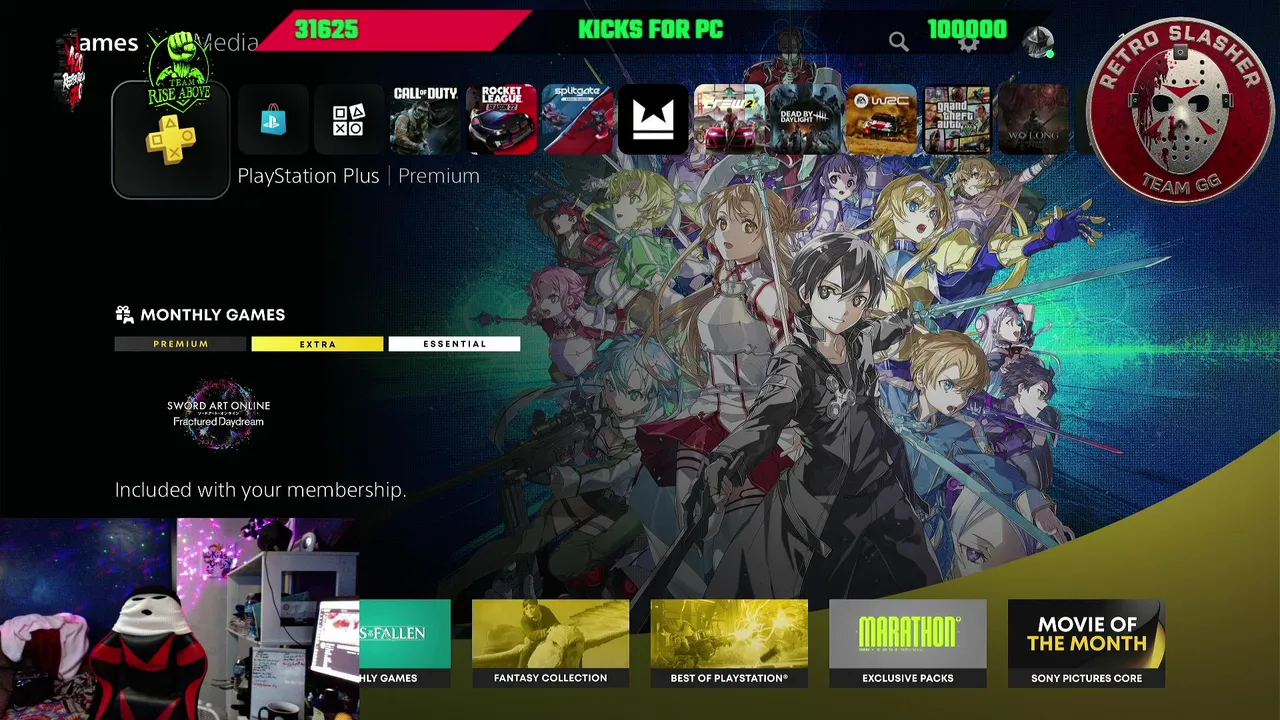The width and height of the screenshot is (1280, 720).
Task: Open the black crown logo tile
Action: click(x=653, y=120)
